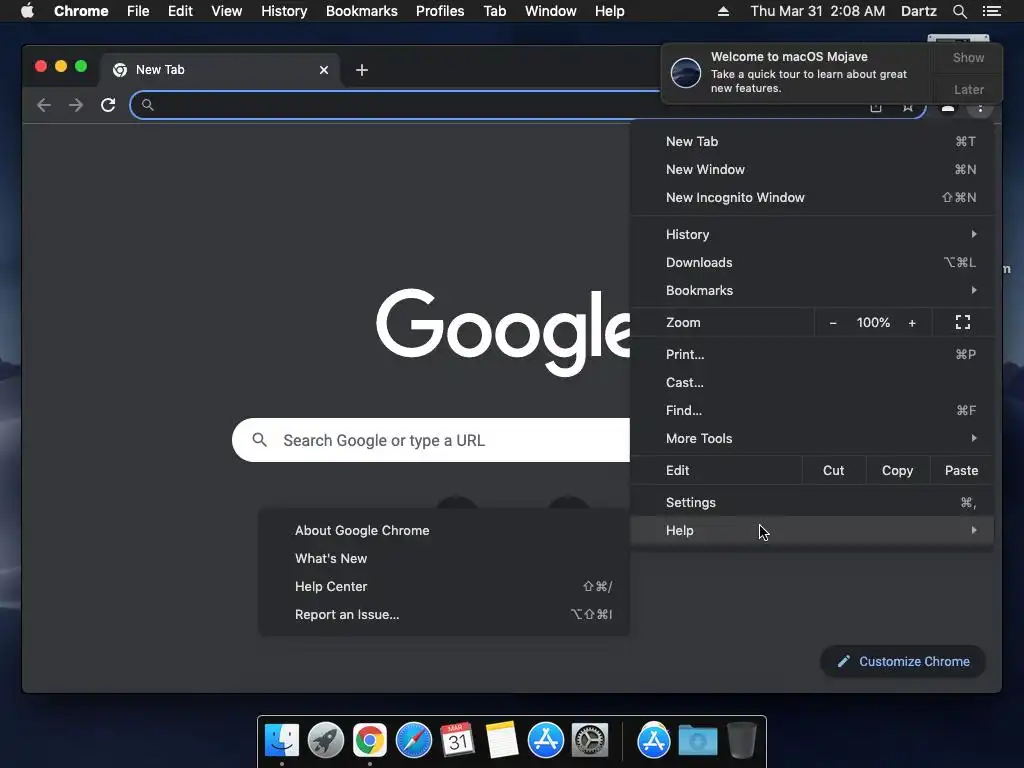Select New Tab from Chrome menu

812,142
